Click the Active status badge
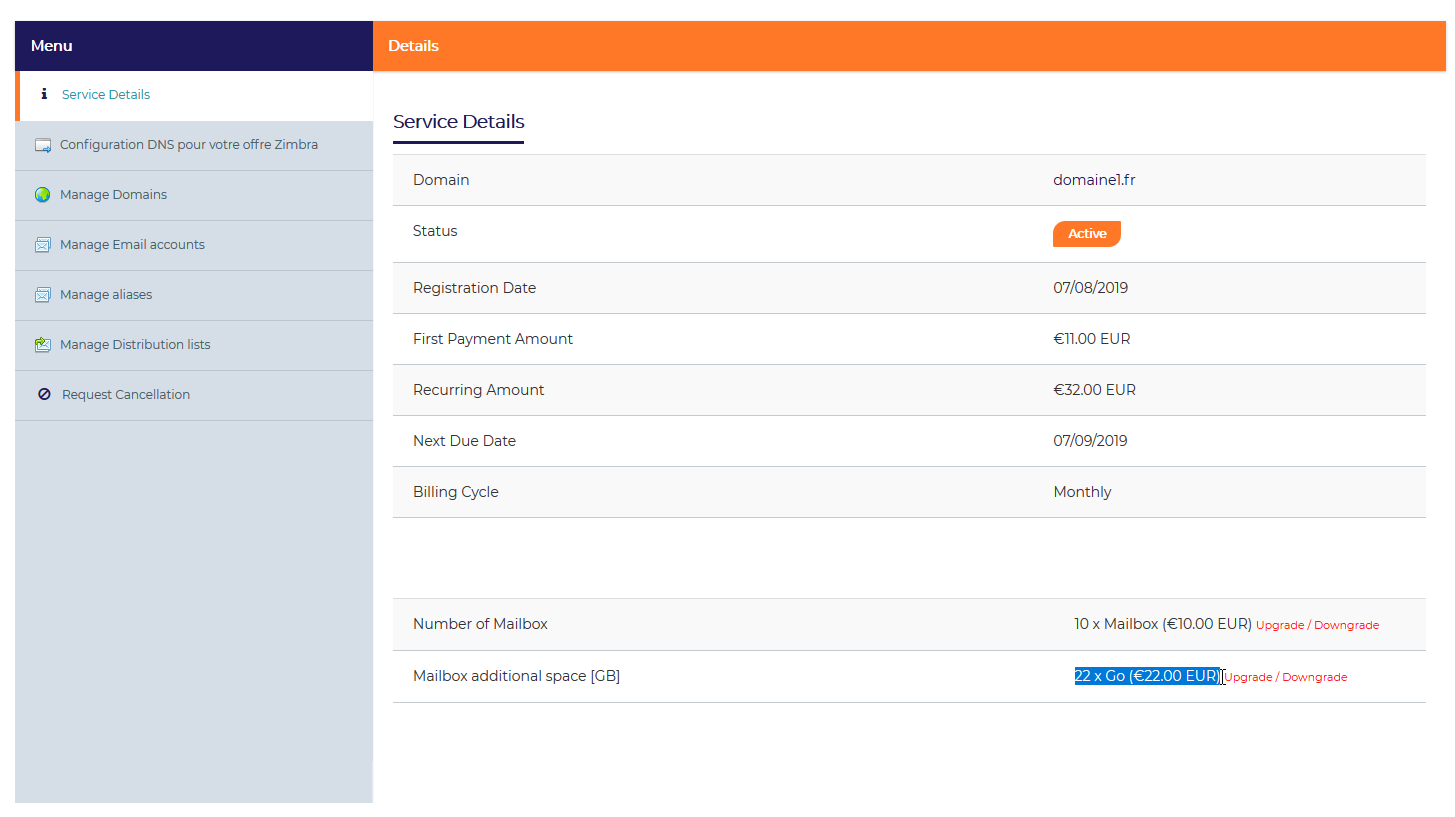Image resolution: width=1455 pixels, height=817 pixels. 1087,234
